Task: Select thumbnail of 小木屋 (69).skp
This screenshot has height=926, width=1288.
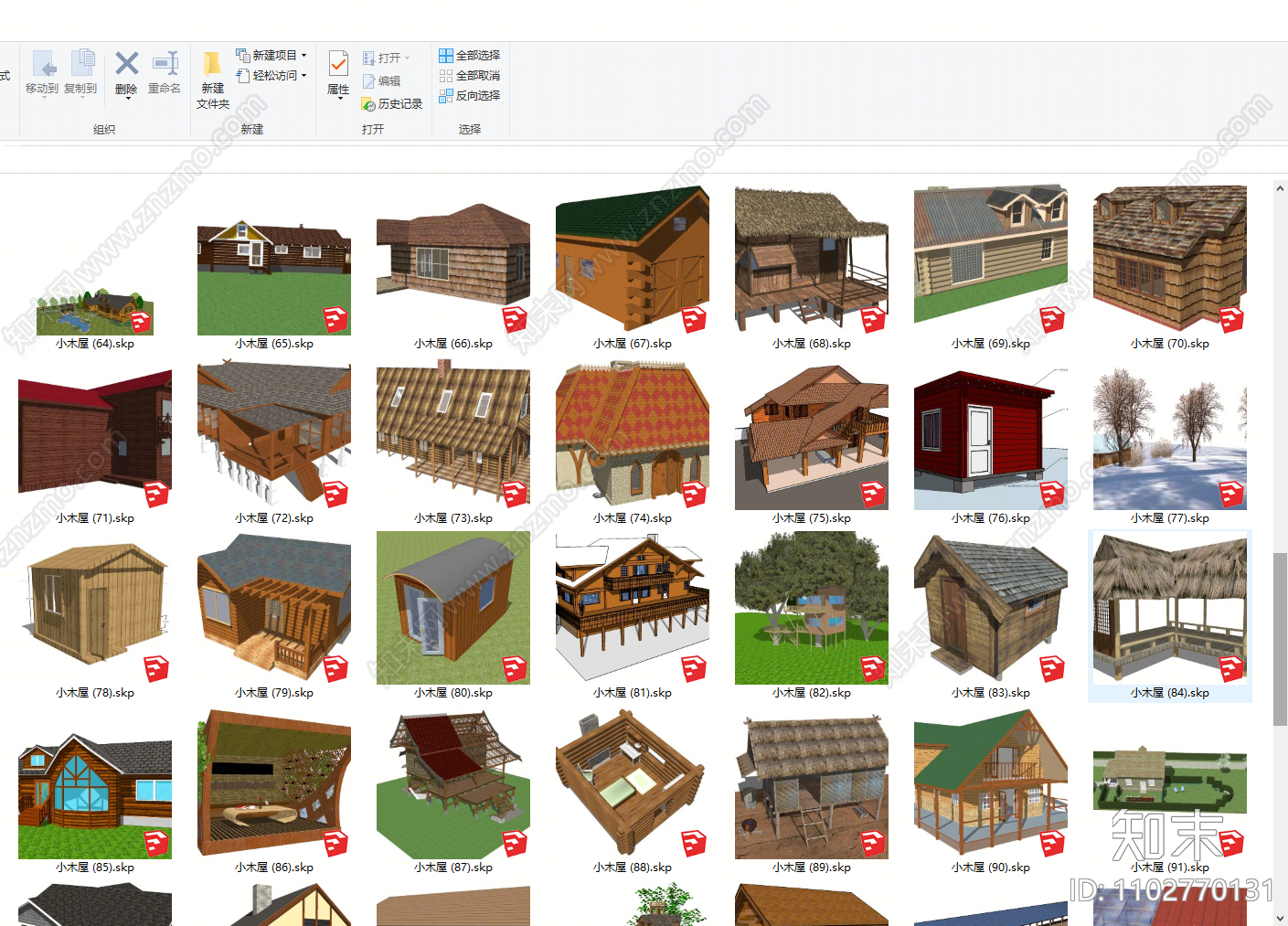Action: click(991, 260)
